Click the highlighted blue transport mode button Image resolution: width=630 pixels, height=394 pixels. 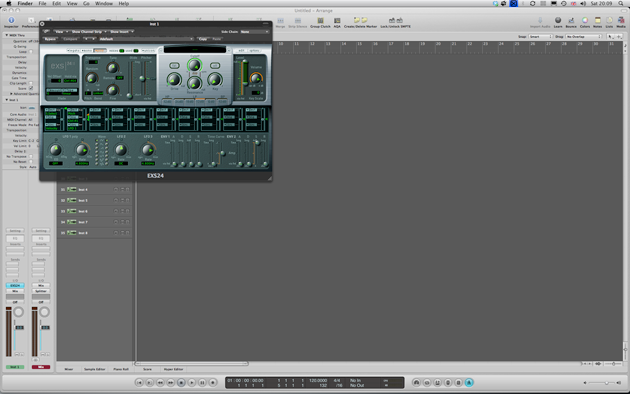pyautogui.click(x=469, y=383)
